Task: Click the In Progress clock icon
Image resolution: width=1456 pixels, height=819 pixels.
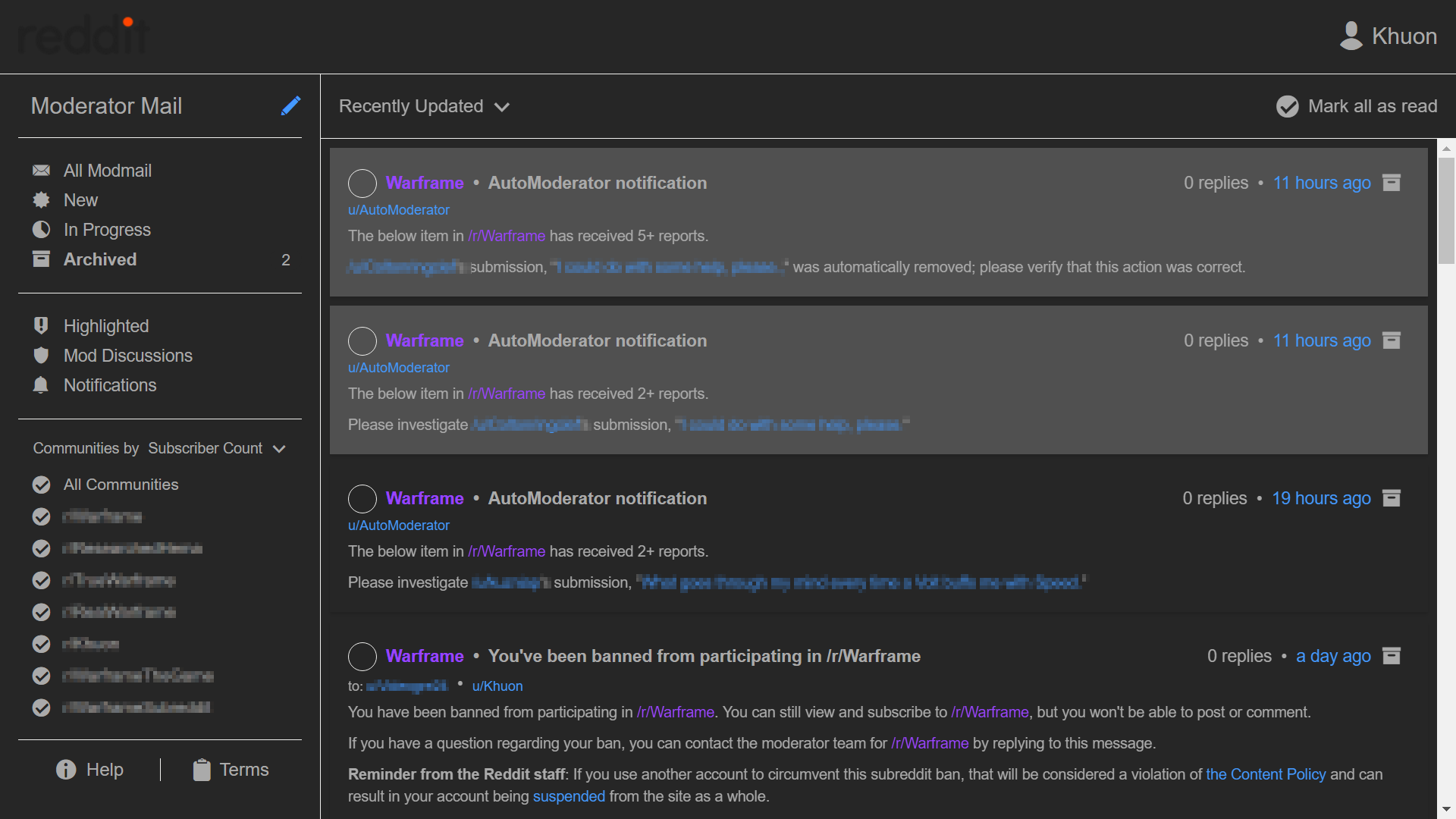Action: (x=41, y=230)
